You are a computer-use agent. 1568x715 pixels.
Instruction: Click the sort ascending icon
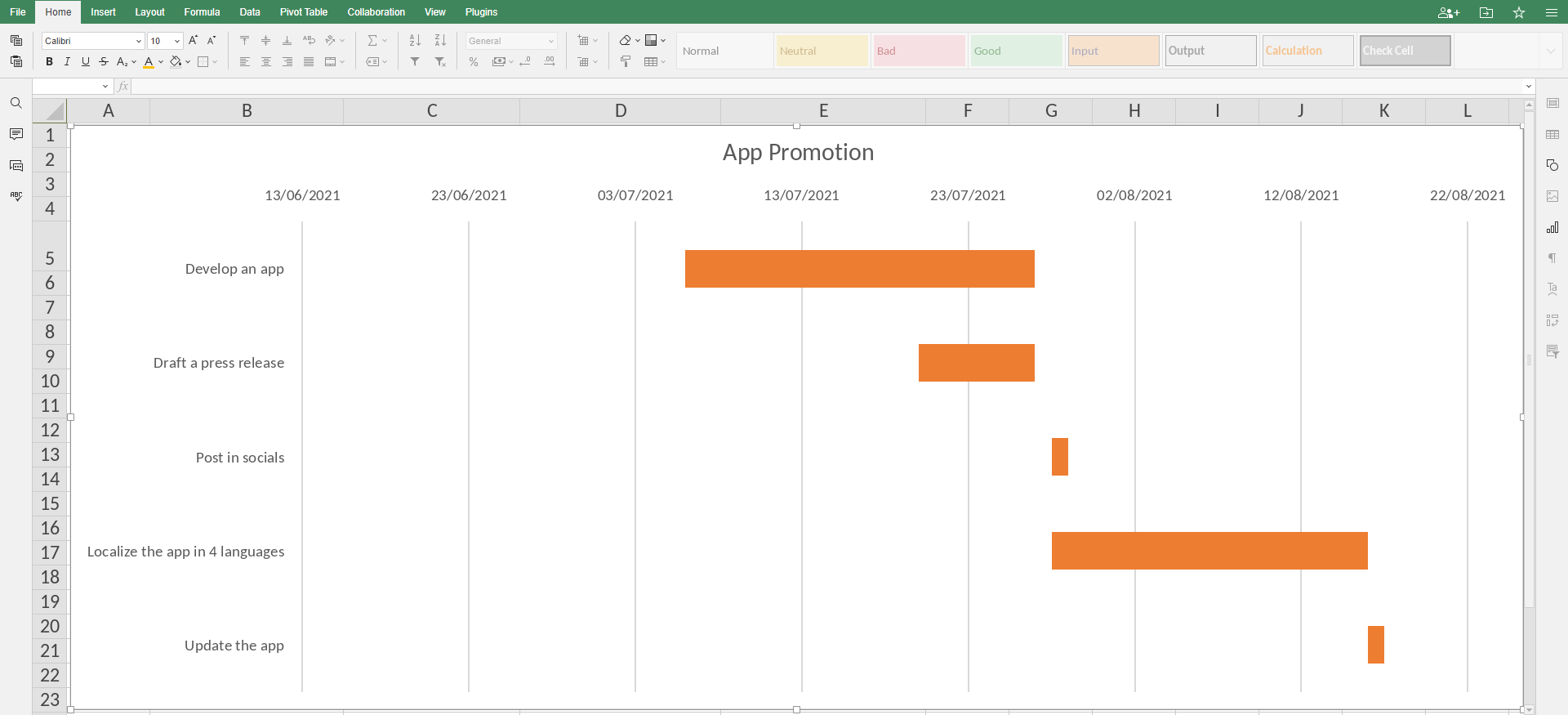click(415, 40)
